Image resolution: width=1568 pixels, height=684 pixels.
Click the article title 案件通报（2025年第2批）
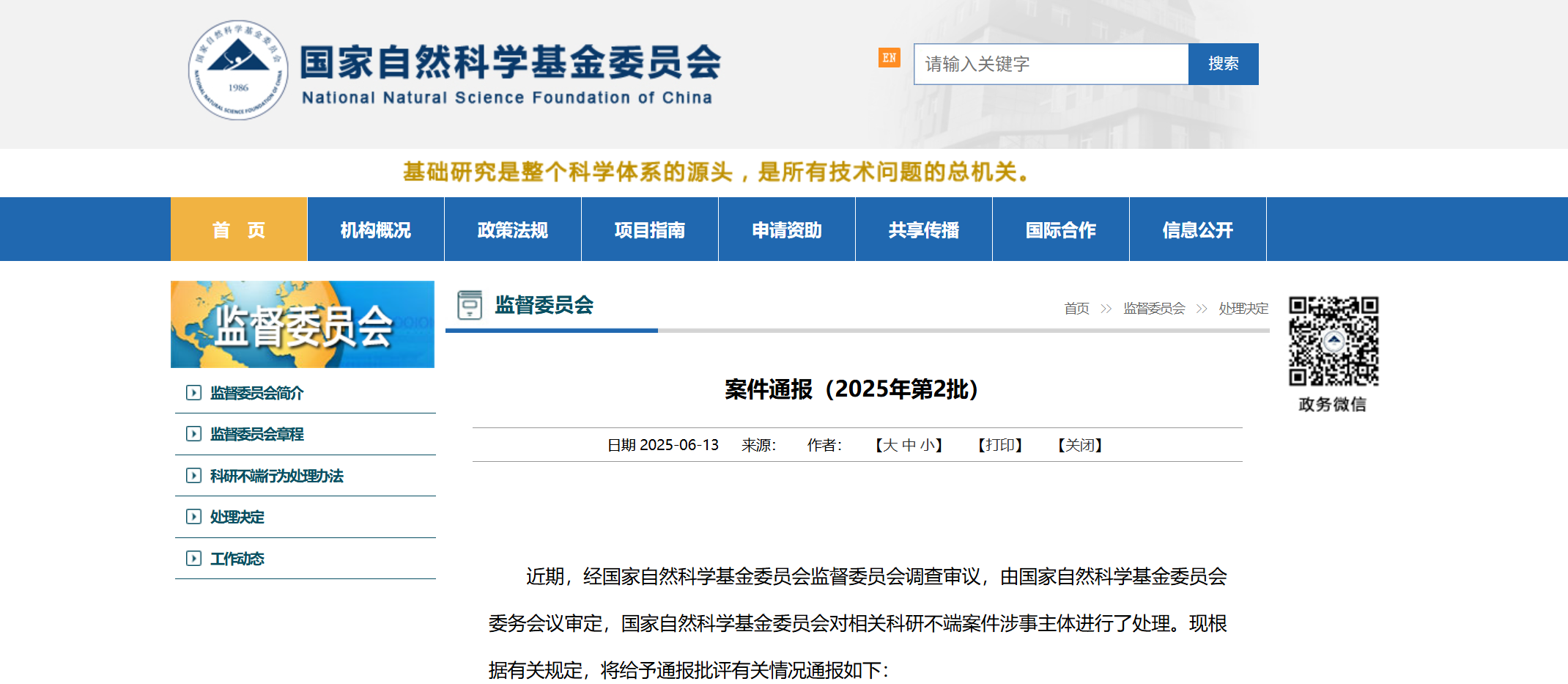[x=851, y=389]
